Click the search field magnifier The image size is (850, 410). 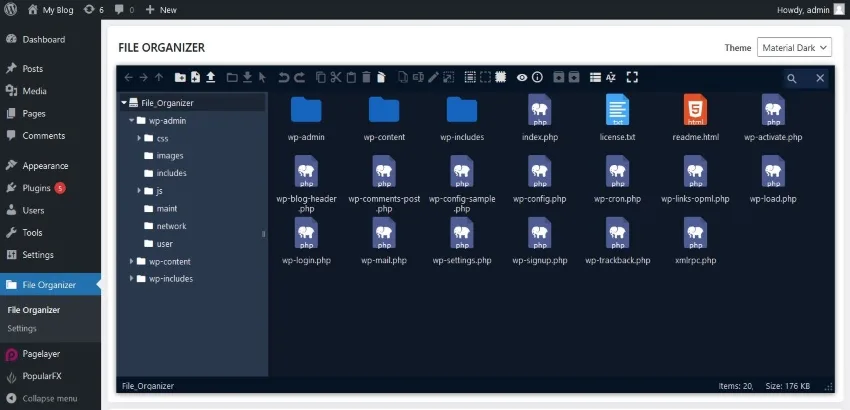tap(792, 79)
